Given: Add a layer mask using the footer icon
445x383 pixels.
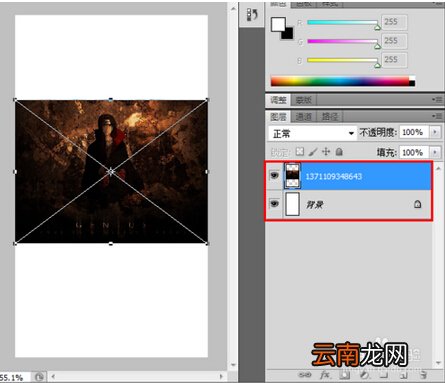Looking at the screenshot, I should (345, 375).
